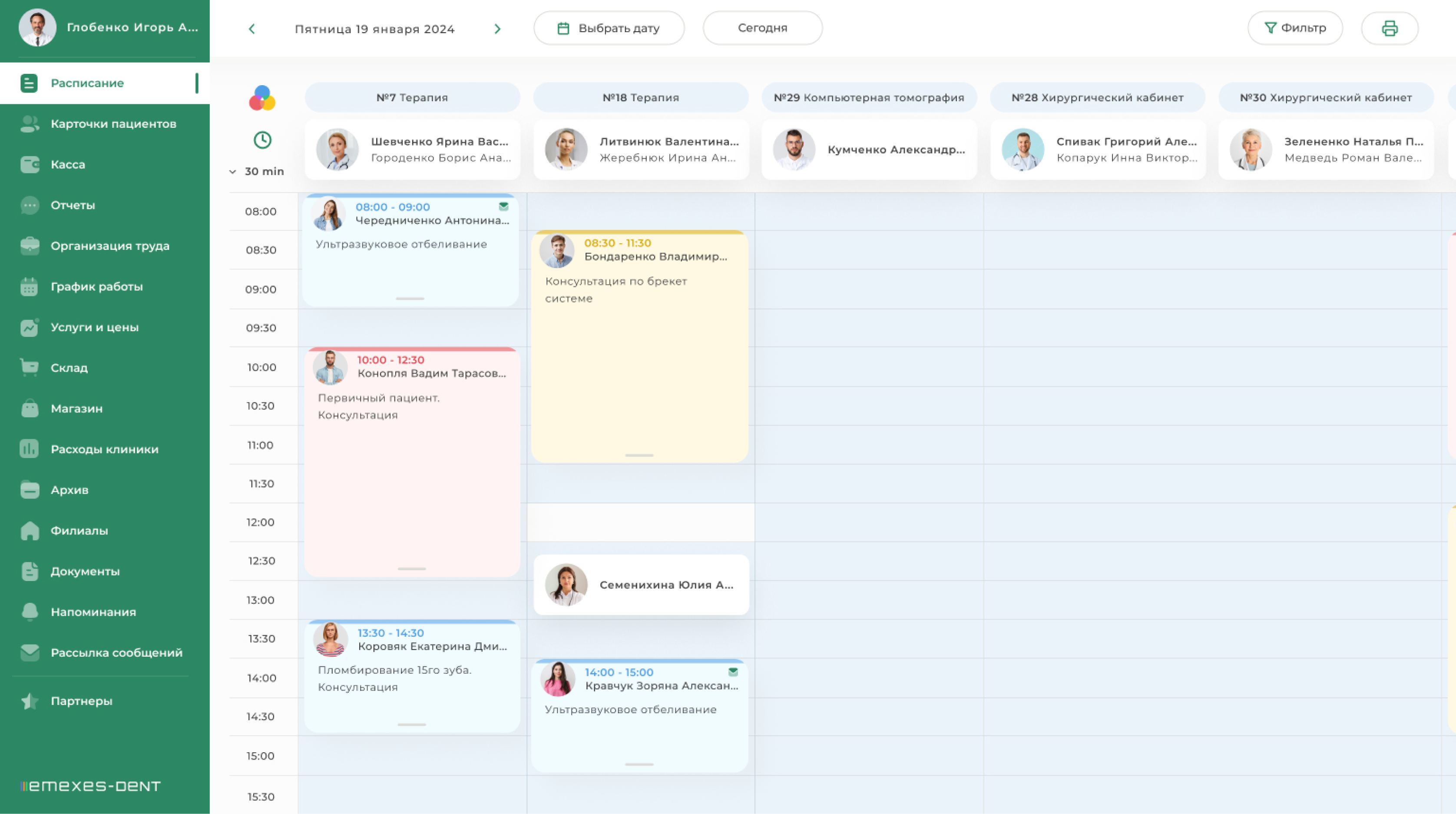The image size is (1456, 814).
Task: Click doctor card Семенихина Юлия
Action: tap(641, 585)
